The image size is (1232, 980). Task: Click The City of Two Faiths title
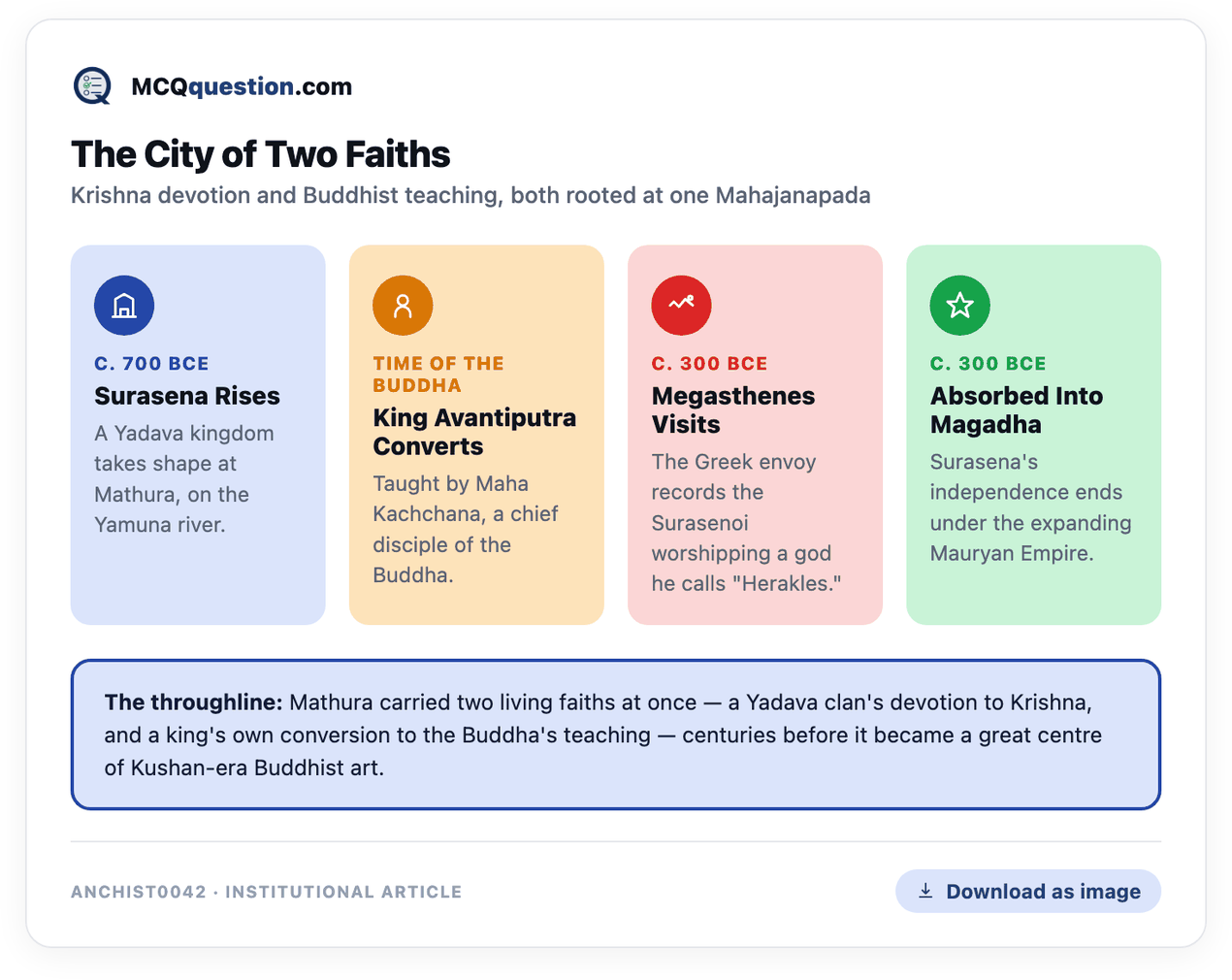coord(261,154)
